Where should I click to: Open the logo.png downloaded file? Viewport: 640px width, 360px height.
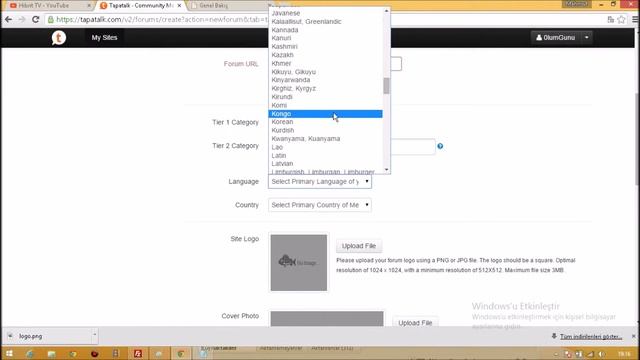pyautogui.click(x=49, y=336)
